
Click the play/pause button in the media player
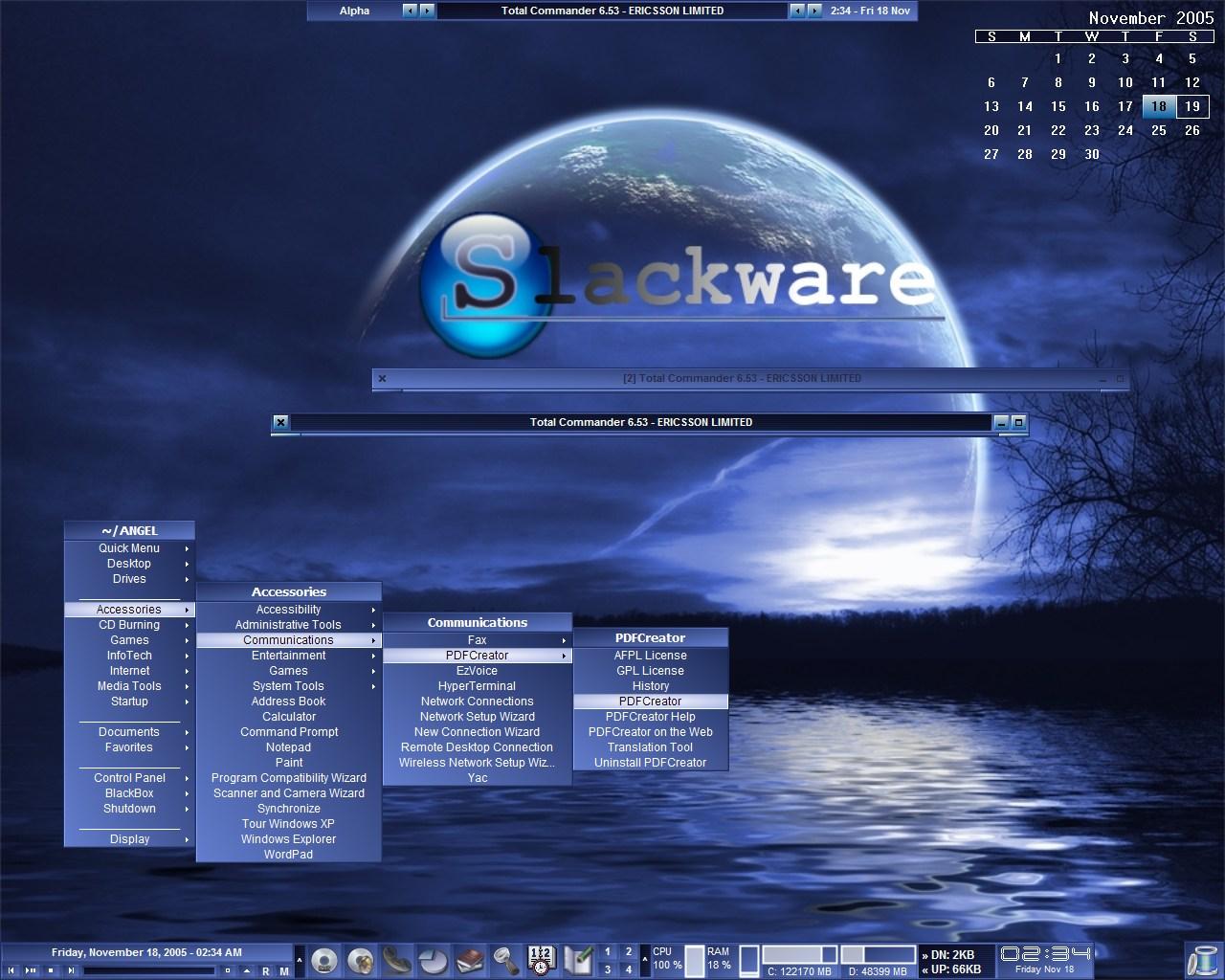[x=31, y=970]
